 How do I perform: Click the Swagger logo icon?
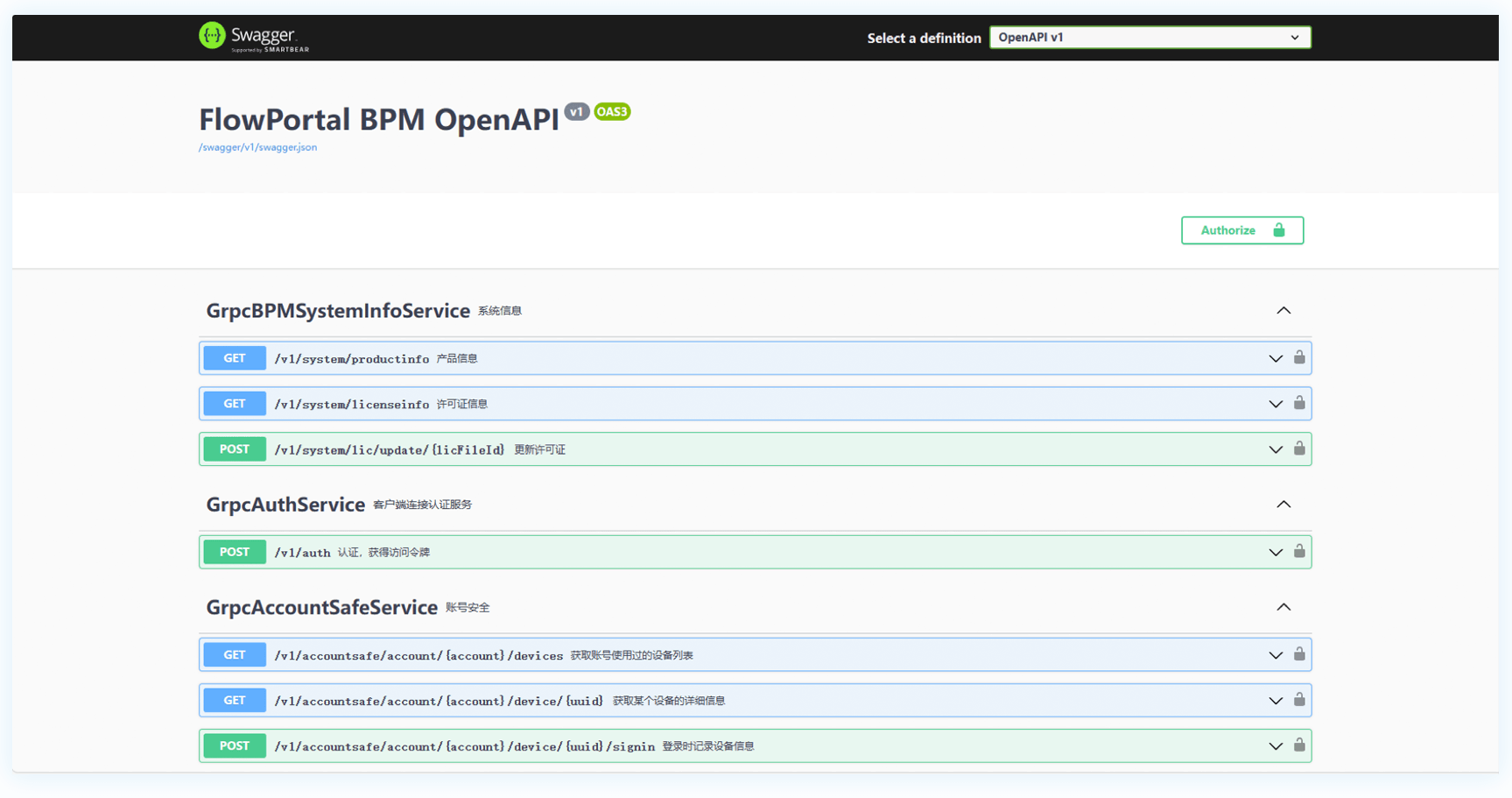[212, 36]
